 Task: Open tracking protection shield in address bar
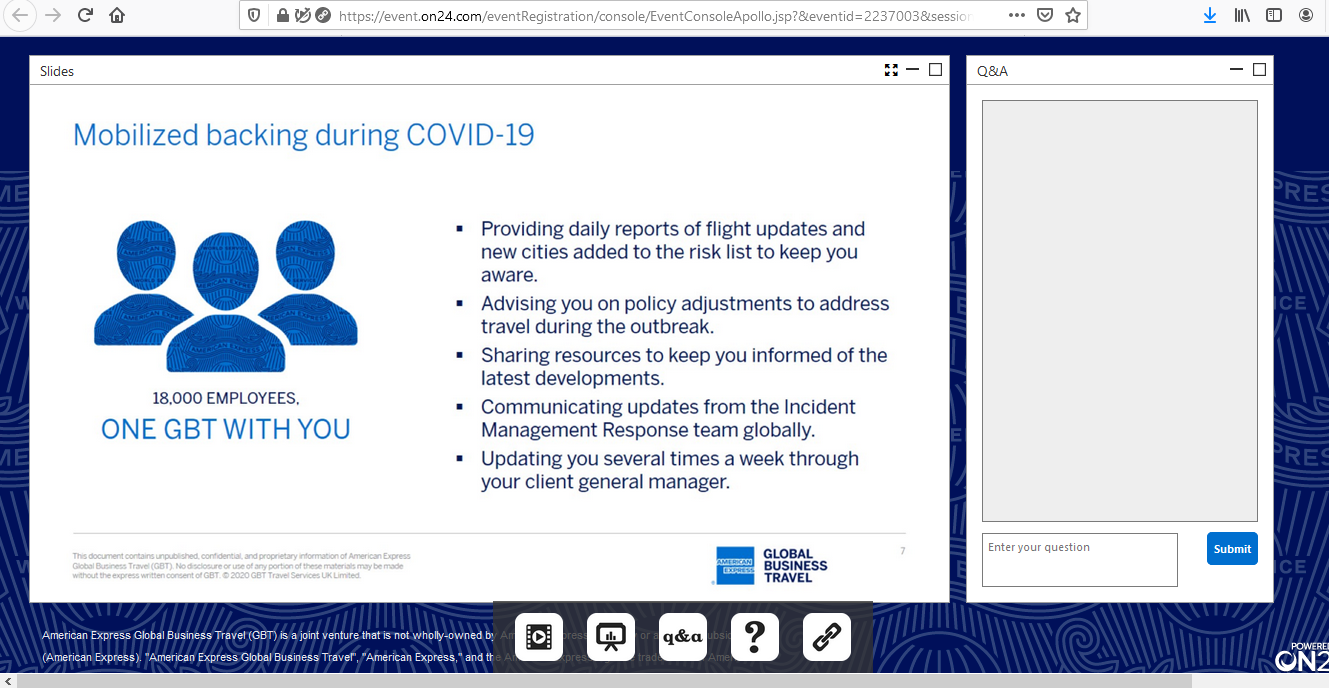pyautogui.click(x=254, y=16)
